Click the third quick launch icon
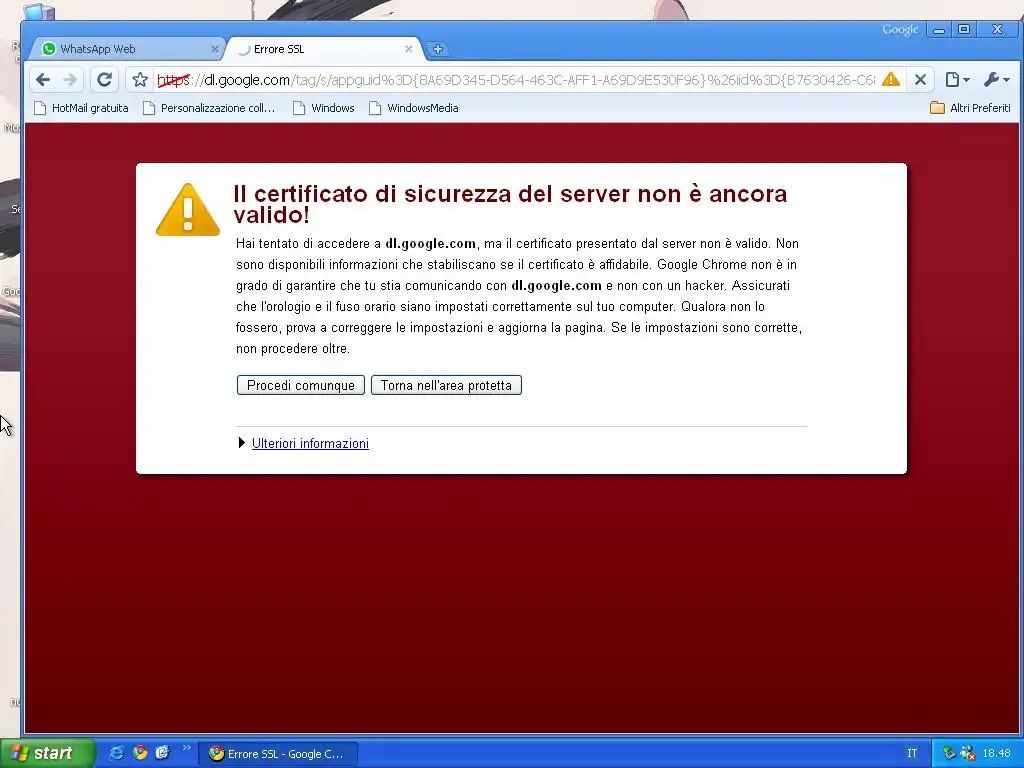Viewport: 1024px width, 768px height. click(162, 753)
